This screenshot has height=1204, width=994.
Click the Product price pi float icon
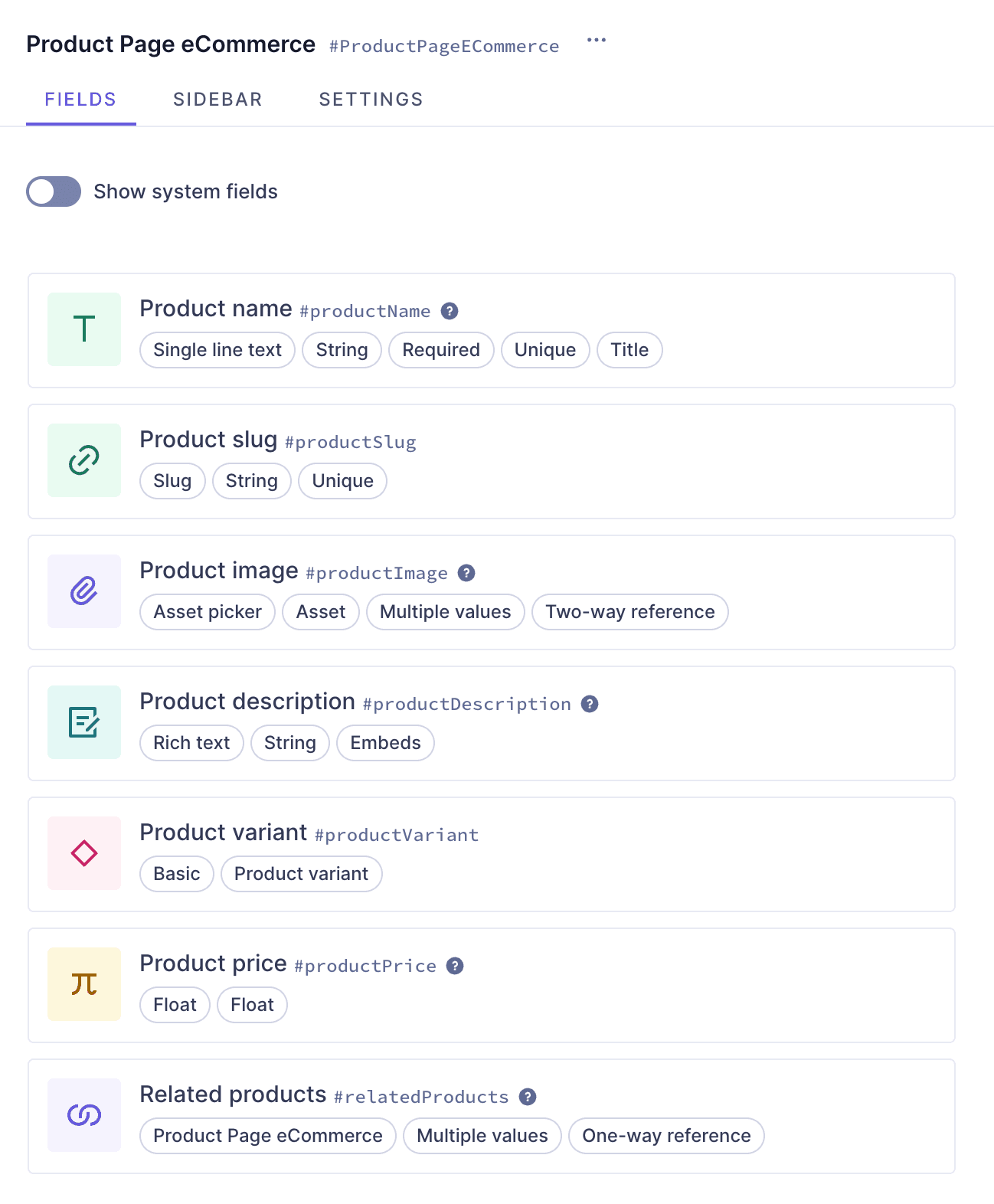83,983
